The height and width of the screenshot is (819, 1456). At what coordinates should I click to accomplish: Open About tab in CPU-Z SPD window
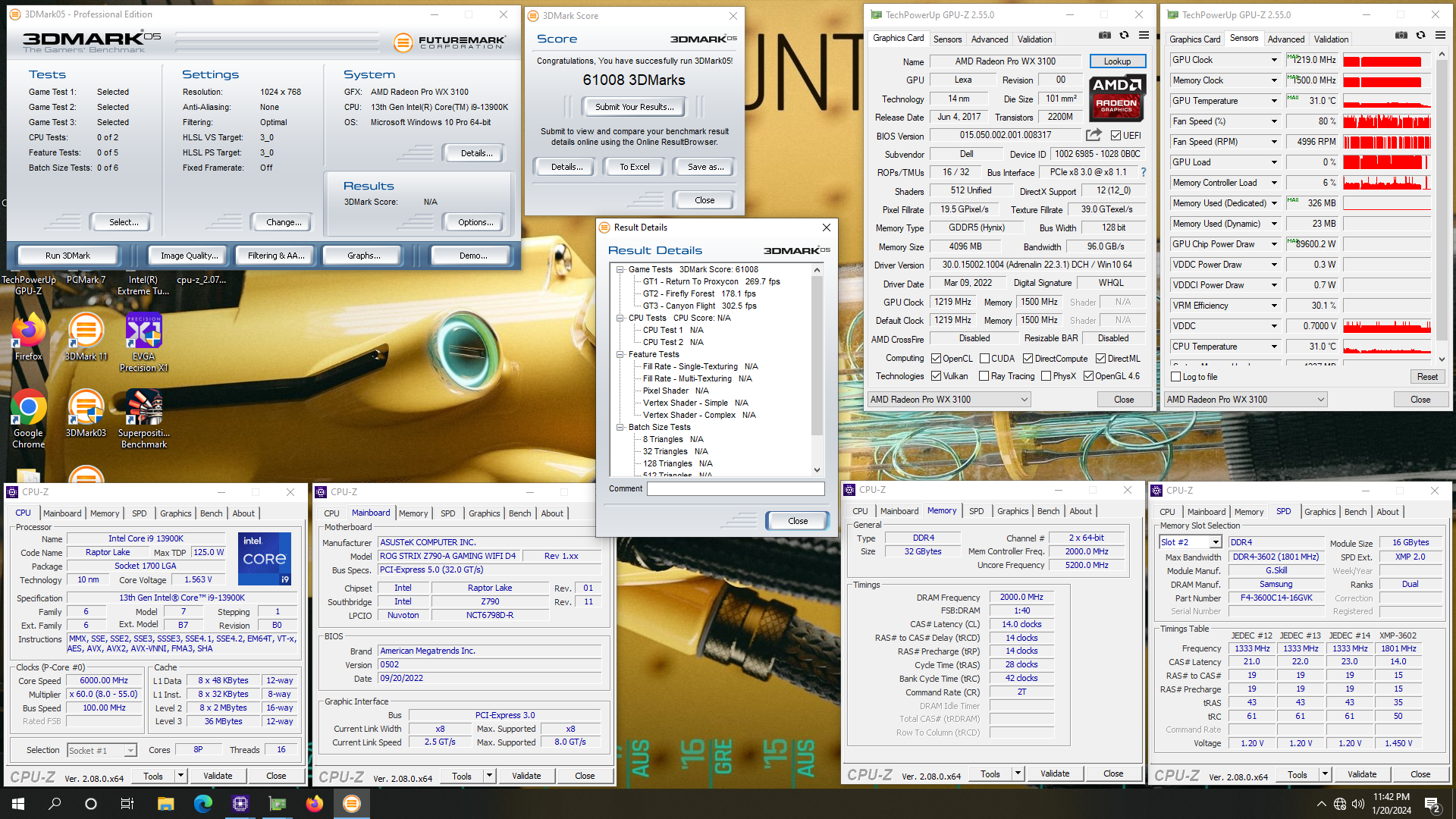click(x=1388, y=512)
